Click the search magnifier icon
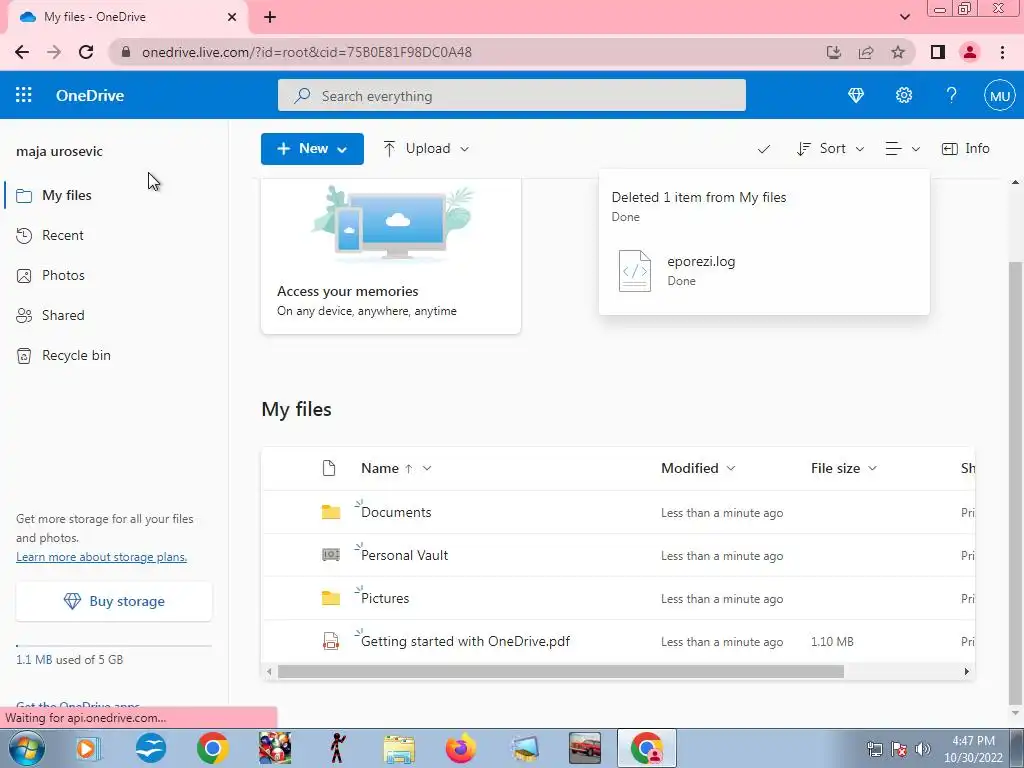The image size is (1024, 768). (x=302, y=96)
